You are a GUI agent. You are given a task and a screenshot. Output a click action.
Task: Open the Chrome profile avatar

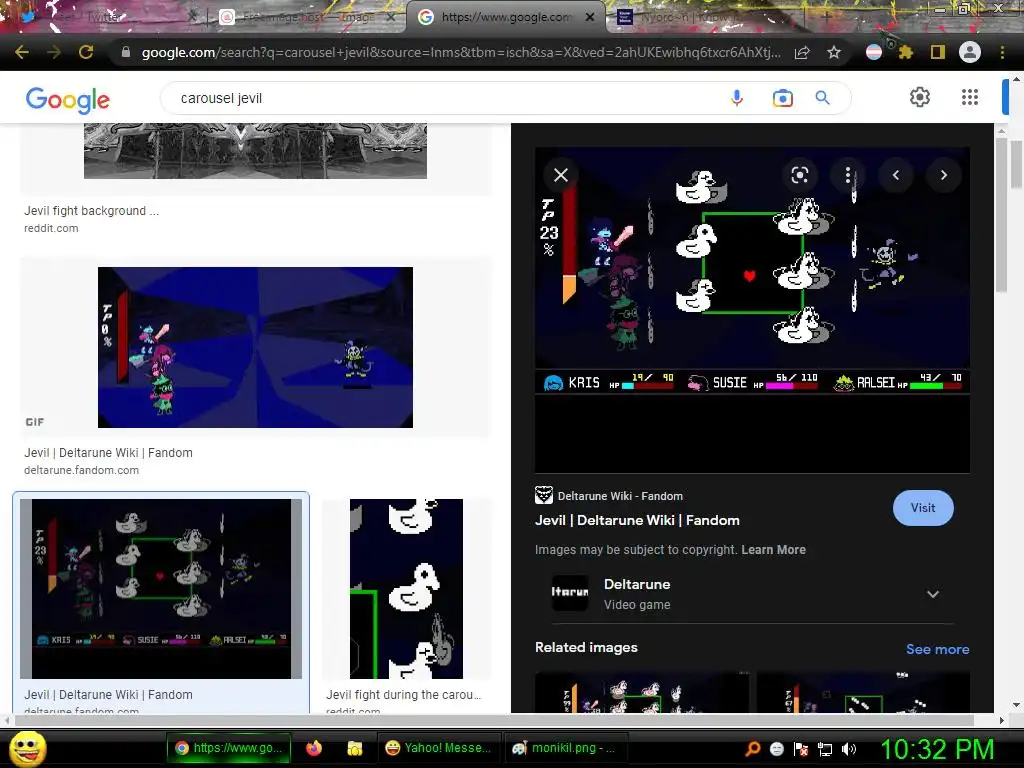(x=970, y=52)
